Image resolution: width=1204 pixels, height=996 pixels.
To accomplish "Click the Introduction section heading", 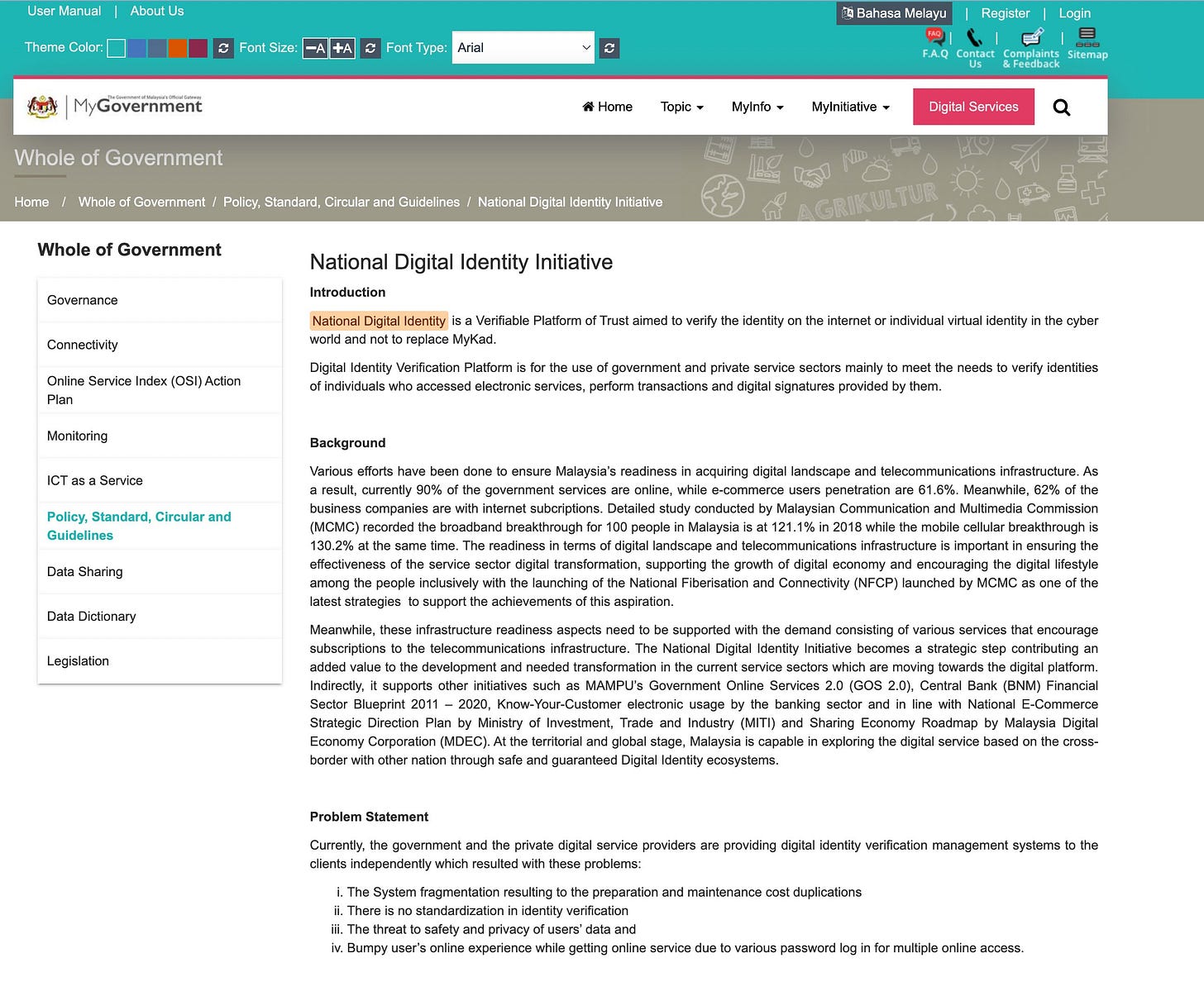I will pyautogui.click(x=347, y=293).
